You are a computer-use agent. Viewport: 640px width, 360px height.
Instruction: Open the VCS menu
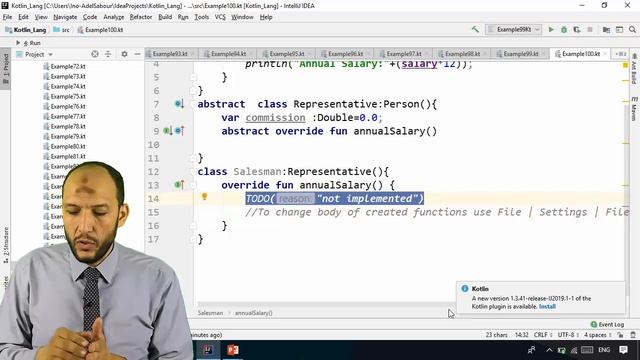[x=220, y=17]
